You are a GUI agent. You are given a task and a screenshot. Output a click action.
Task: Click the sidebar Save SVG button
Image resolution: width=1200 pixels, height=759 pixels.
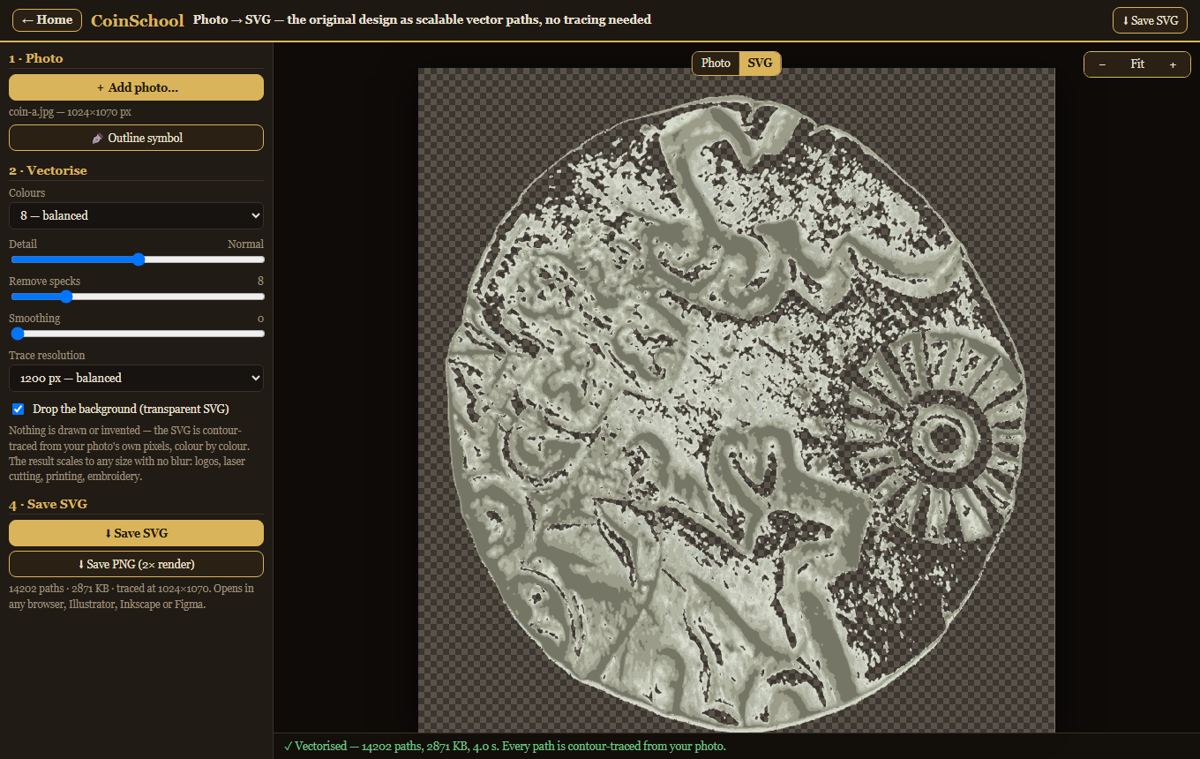tap(136, 533)
